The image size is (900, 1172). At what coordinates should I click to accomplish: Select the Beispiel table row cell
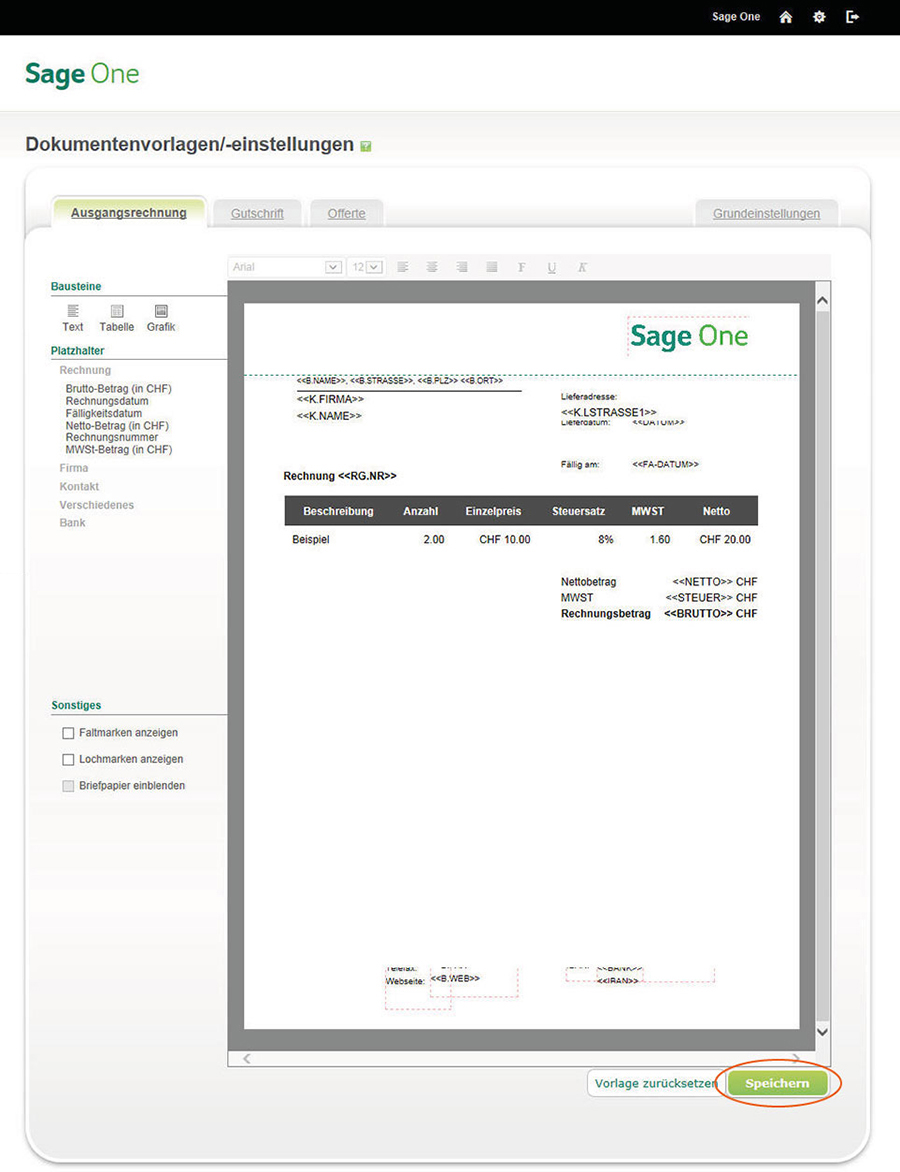coord(311,540)
